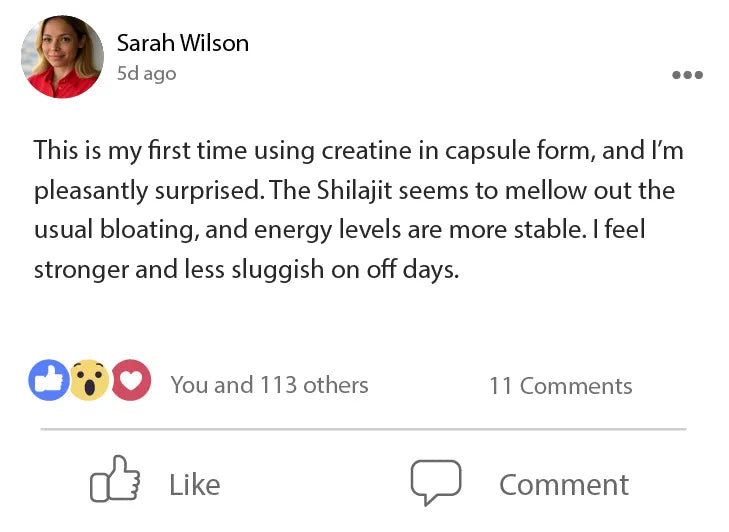
Task: Click the horizontal divider above the Like button
Action: tap(363, 430)
